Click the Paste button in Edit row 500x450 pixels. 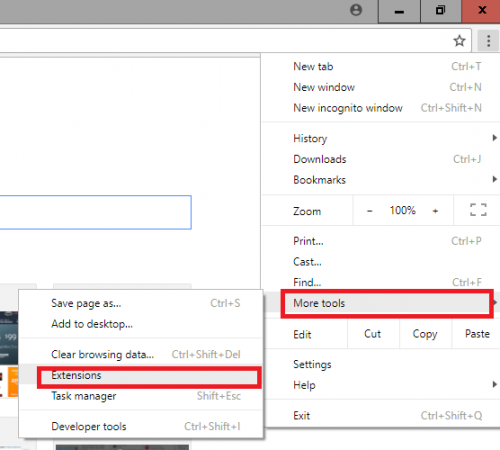(x=477, y=334)
